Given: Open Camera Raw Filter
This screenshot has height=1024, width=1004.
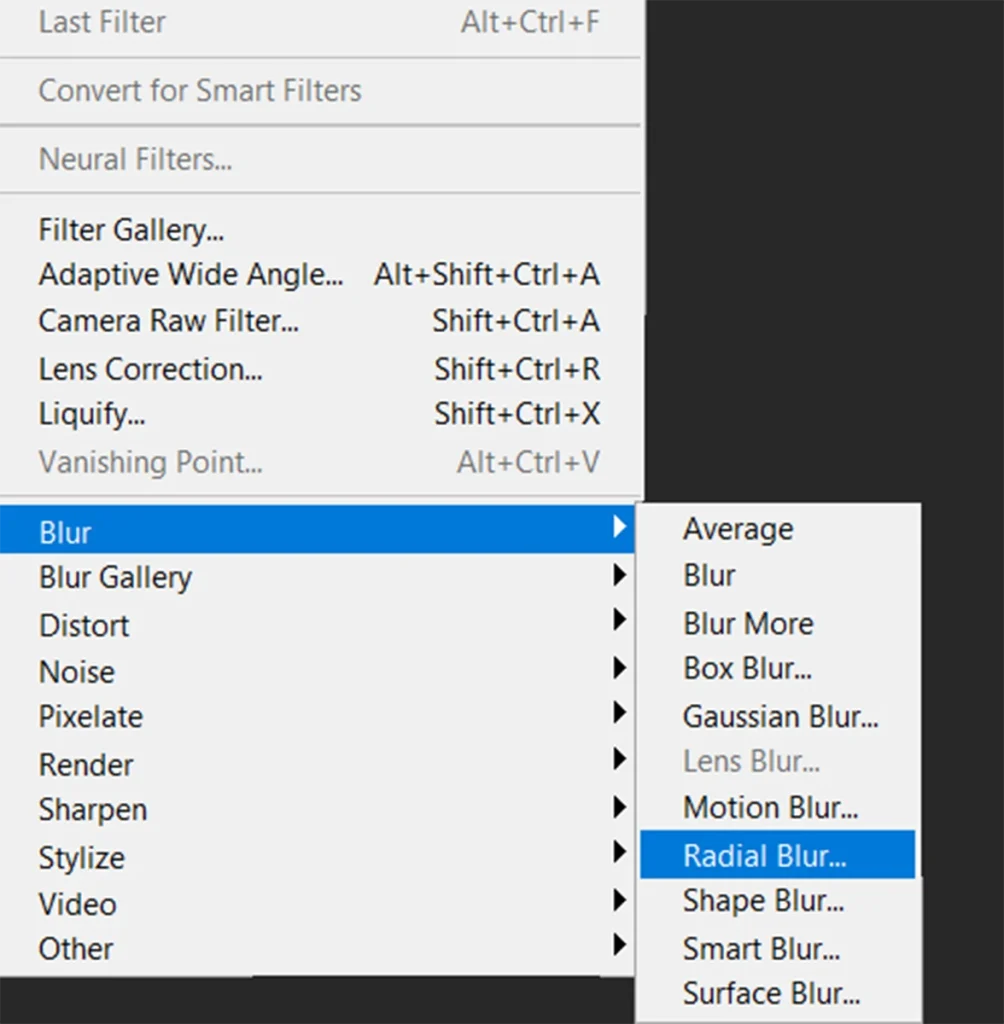Looking at the screenshot, I should point(168,321).
